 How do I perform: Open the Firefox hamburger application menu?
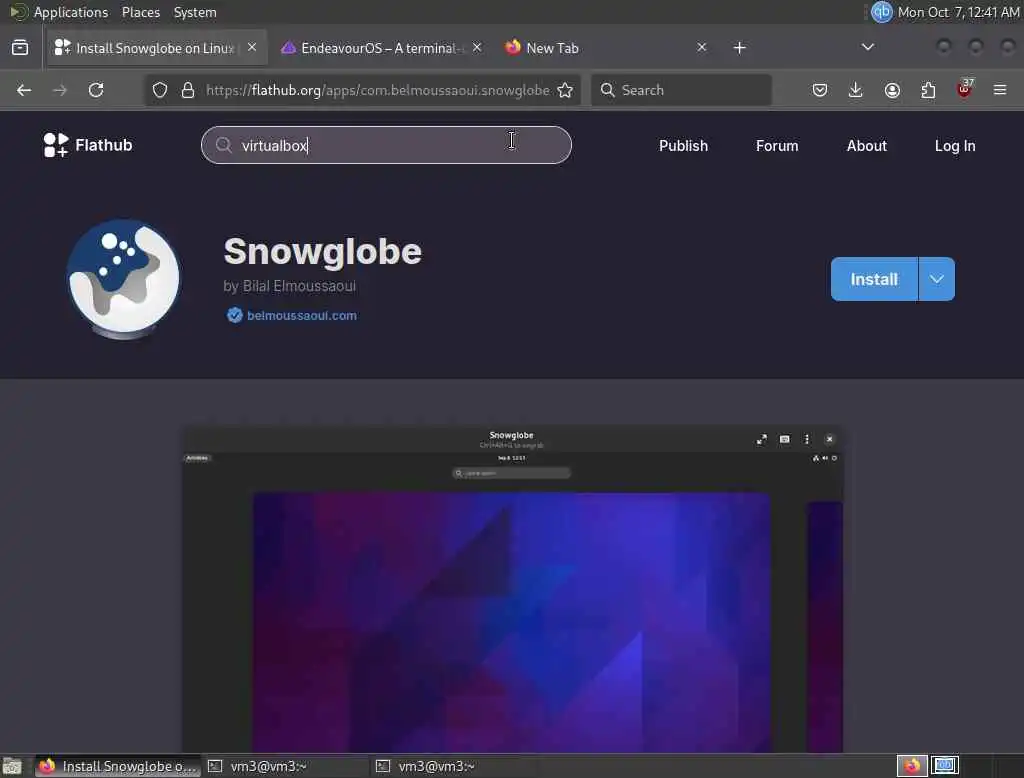(x=1000, y=90)
